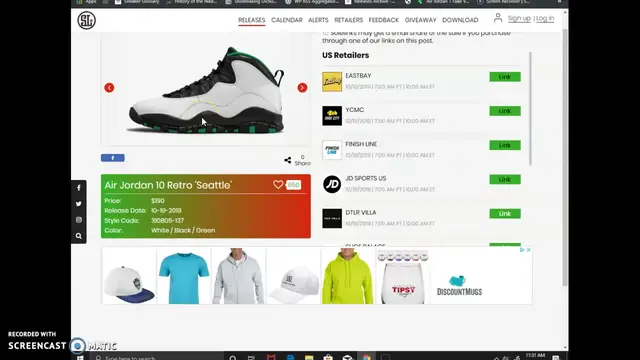Click the Link button for JD SPORTS US
This screenshot has height=360, width=640.
click(505, 180)
